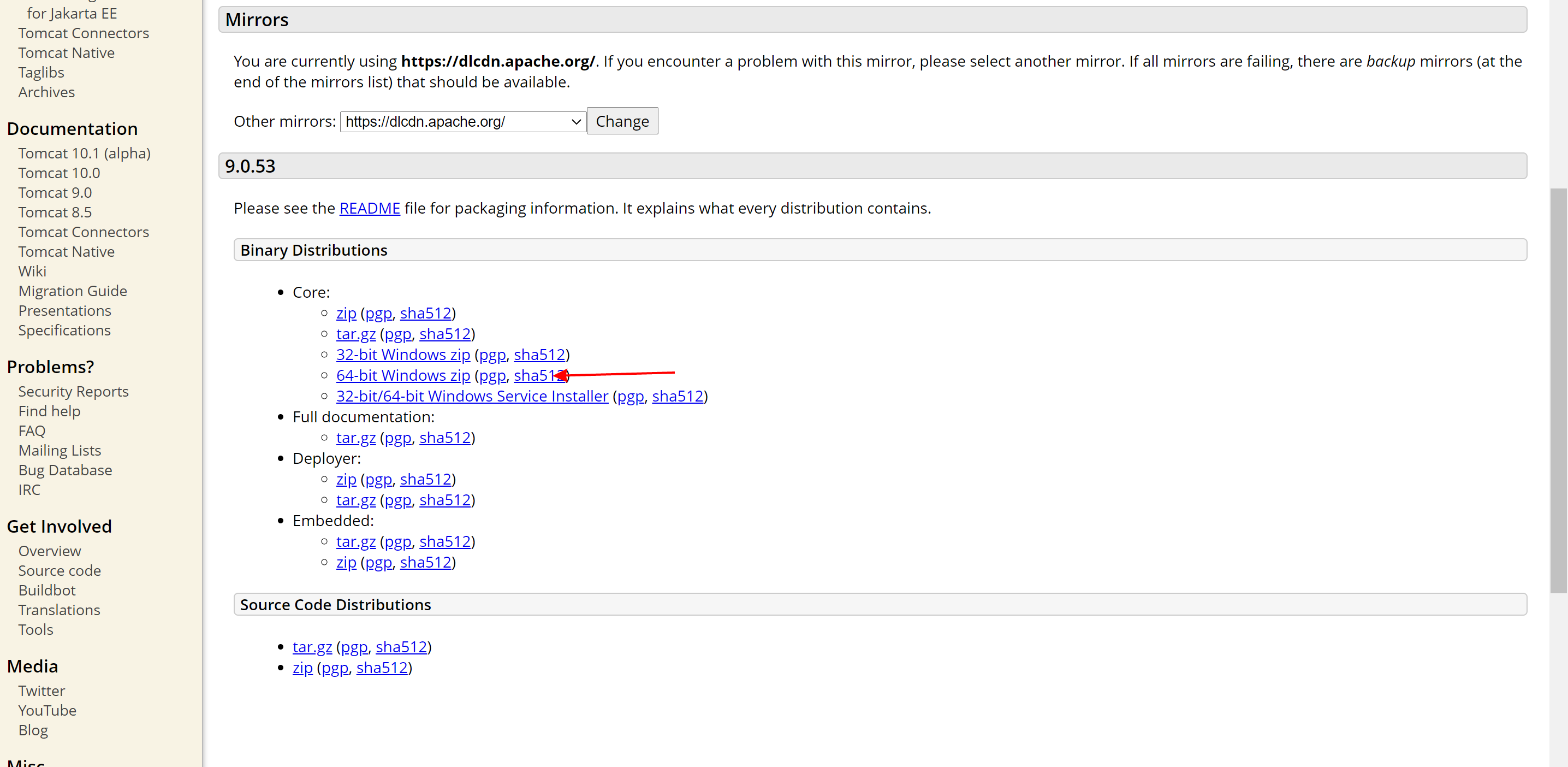Visit the YouTube media link
The image size is (1568, 767).
[47, 710]
